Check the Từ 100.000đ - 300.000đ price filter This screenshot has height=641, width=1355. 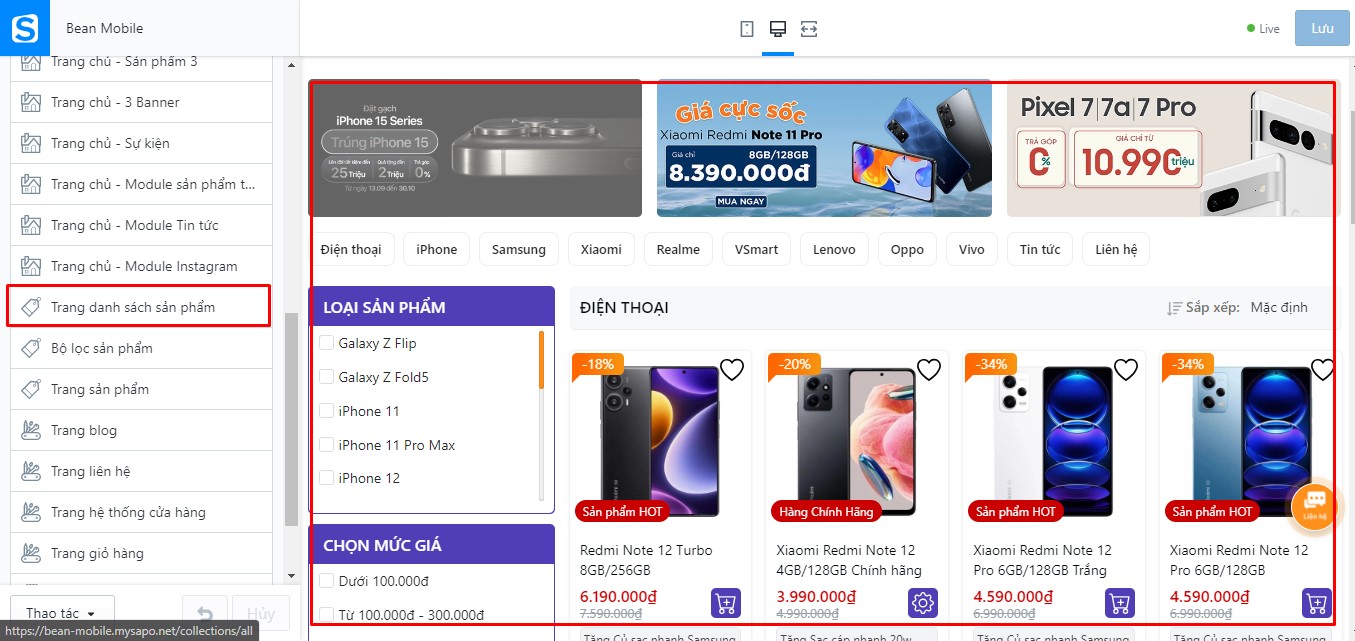(326, 615)
